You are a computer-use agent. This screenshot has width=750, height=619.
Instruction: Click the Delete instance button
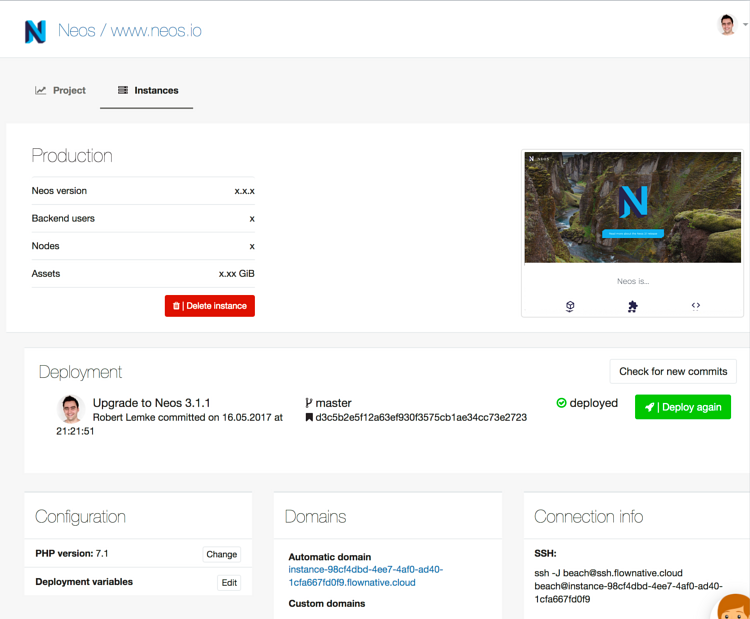(x=210, y=306)
